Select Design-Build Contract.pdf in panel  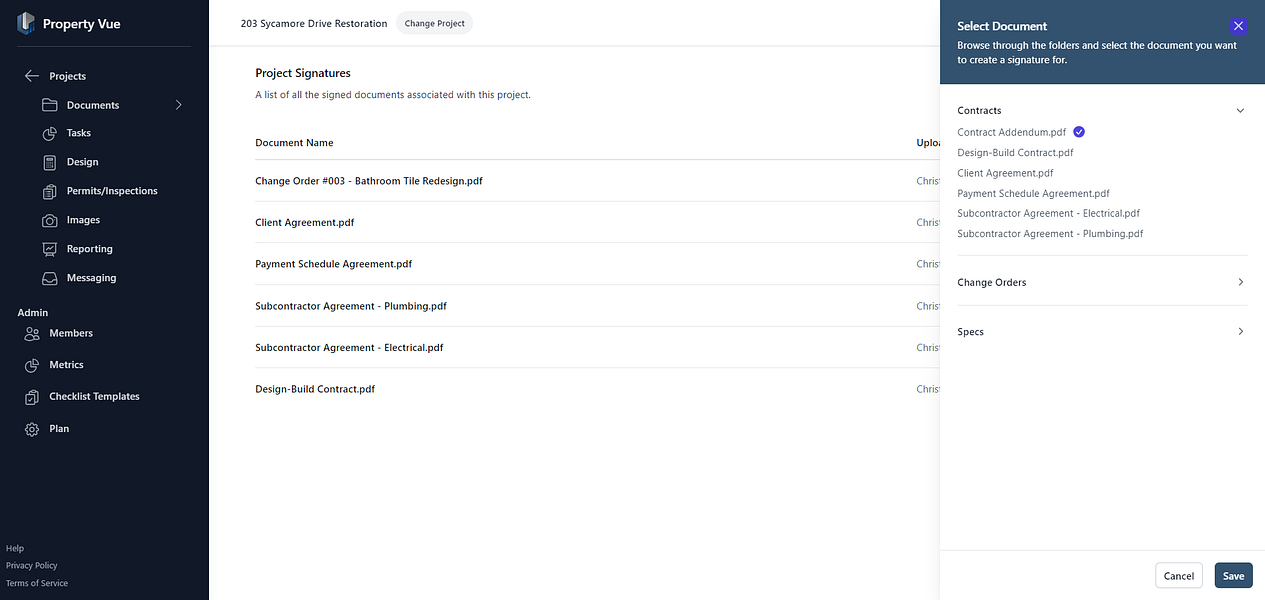click(1015, 153)
